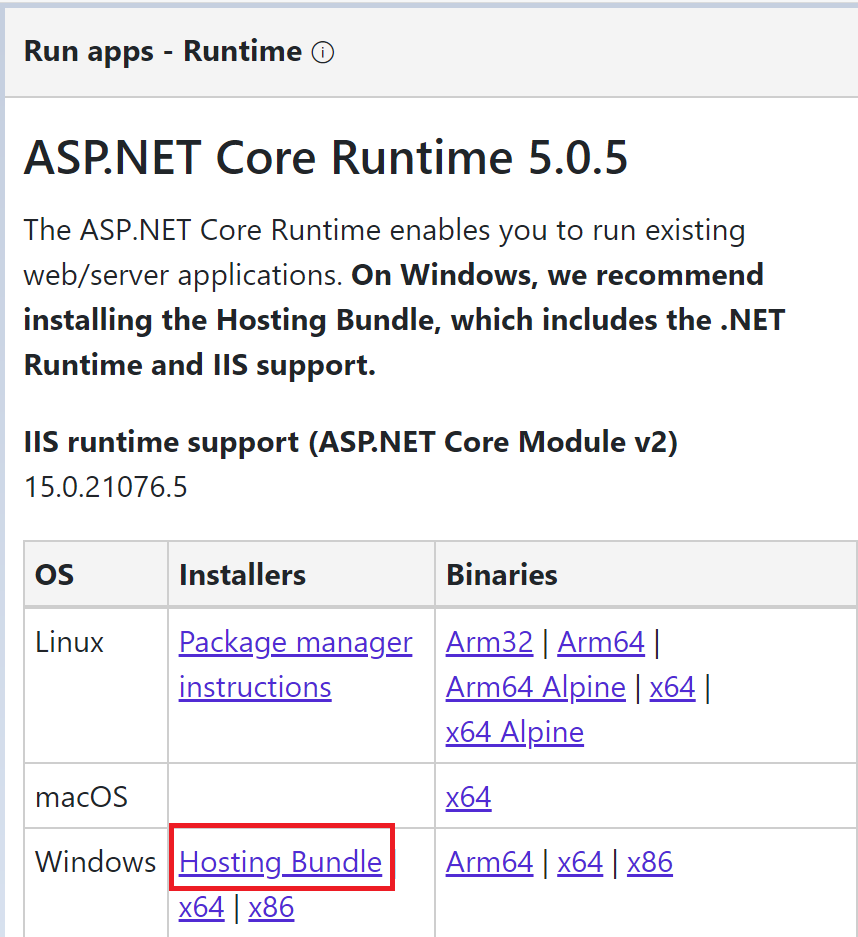Get the Windows x64 binaries

point(580,862)
